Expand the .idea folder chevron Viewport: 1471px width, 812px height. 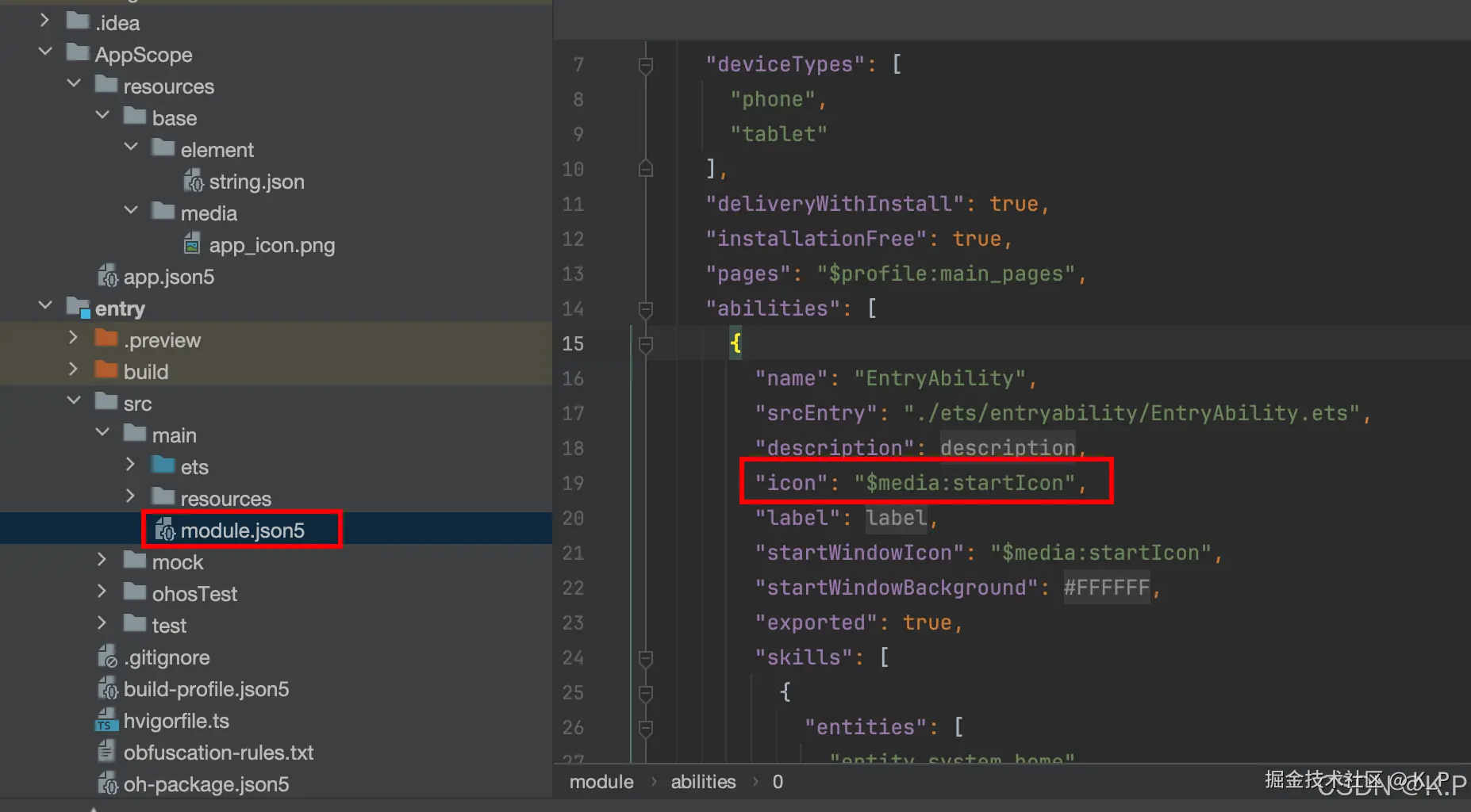pos(45,21)
